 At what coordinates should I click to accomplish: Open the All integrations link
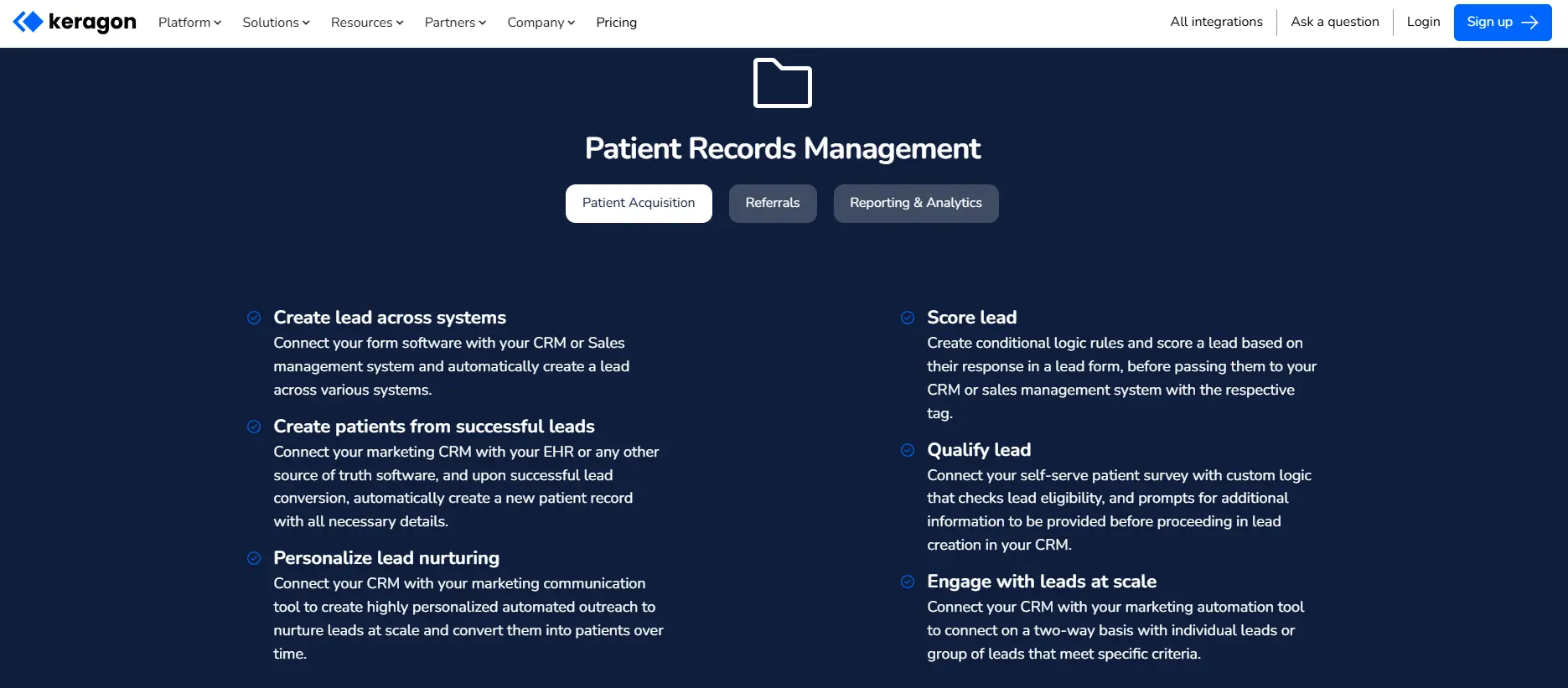(1217, 22)
